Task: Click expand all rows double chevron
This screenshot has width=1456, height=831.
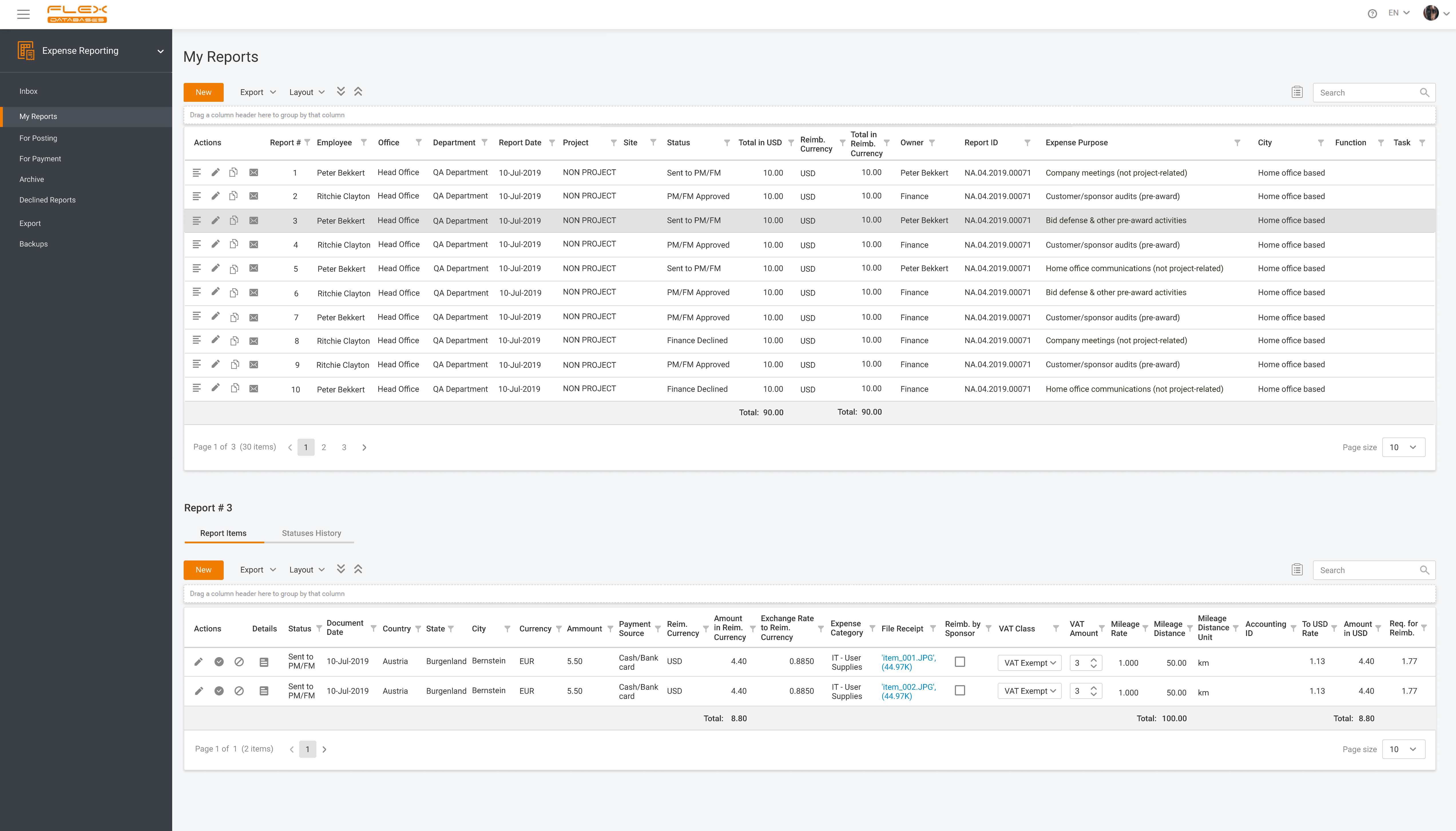Action: (x=341, y=91)
